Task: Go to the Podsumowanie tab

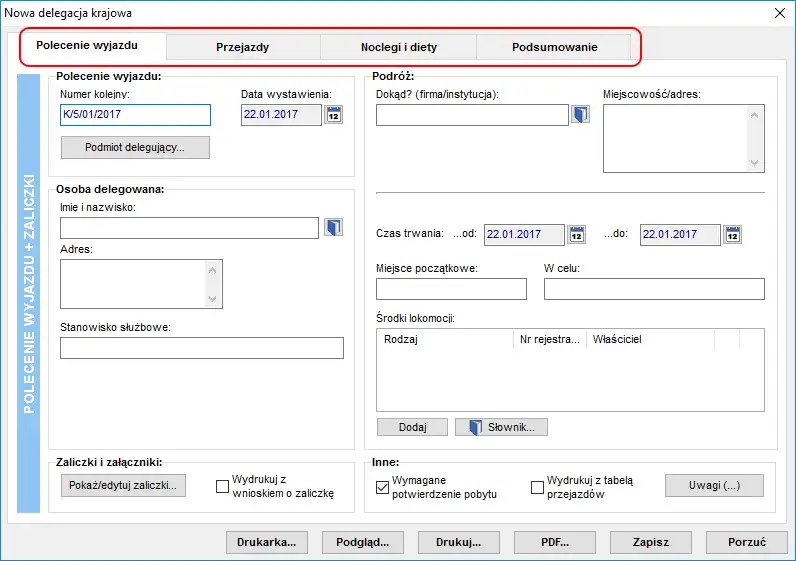Action: (554, 47)
